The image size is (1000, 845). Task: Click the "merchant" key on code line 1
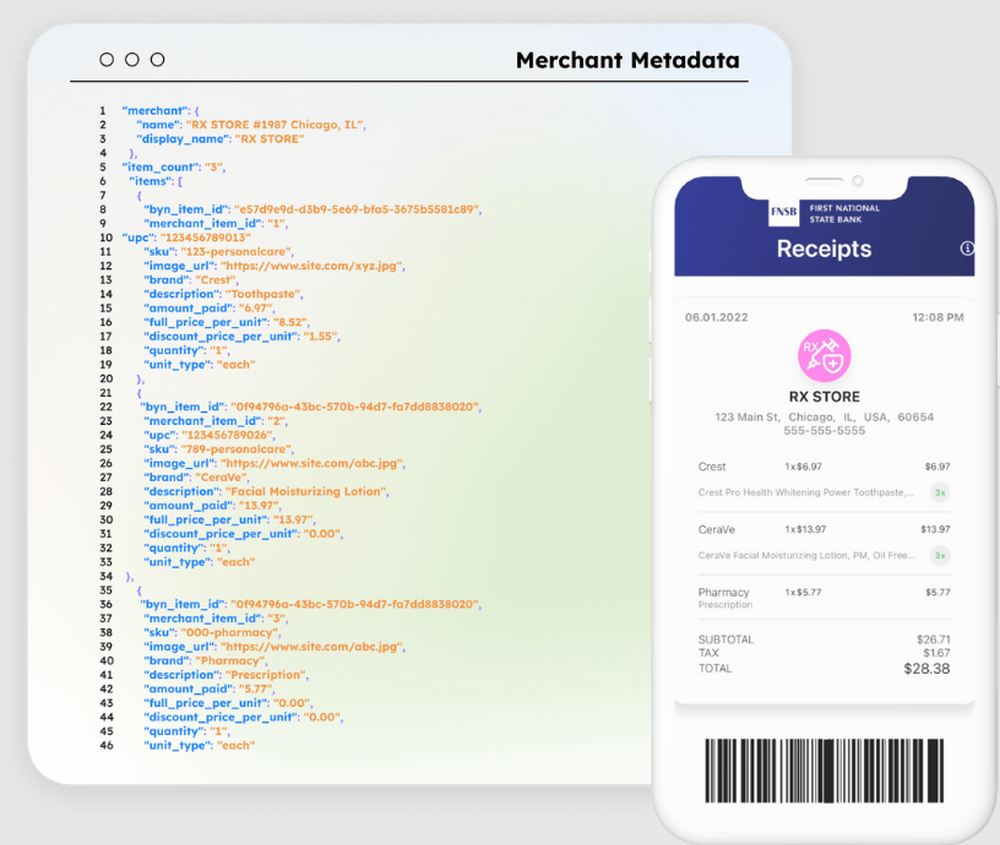(154, 111)
